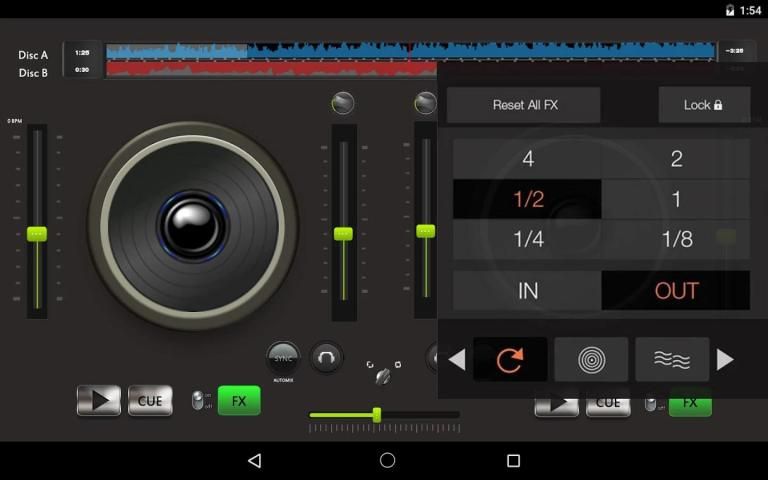Click the round knob above center fader
This screenshot has width=768, height=480.
point(343,103)
